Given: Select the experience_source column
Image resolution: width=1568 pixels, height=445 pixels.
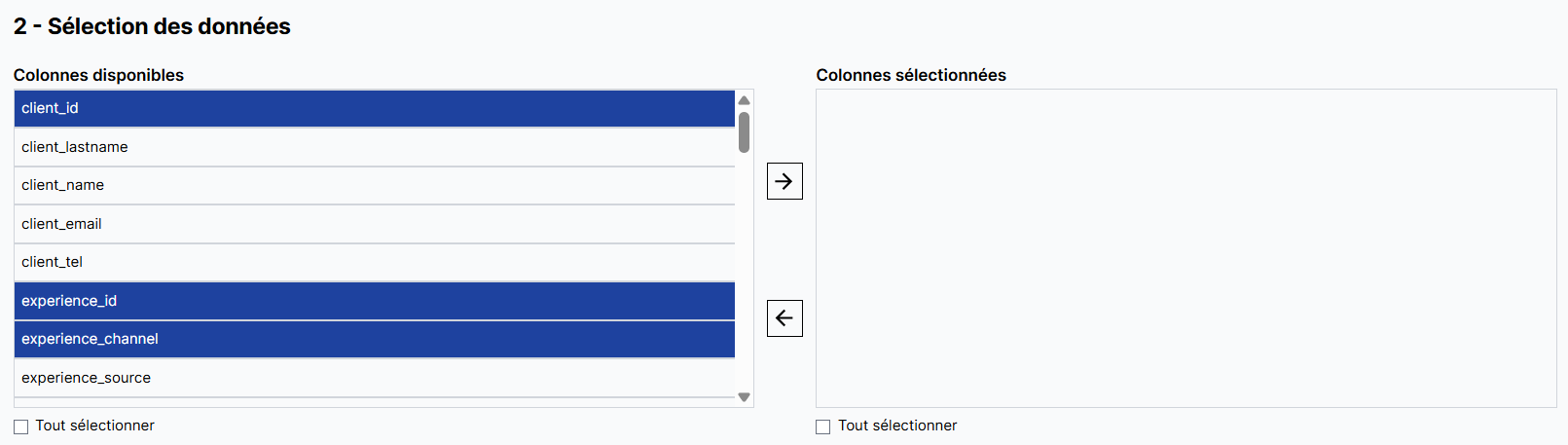Looking at the screenshot, I should (374, 378).
